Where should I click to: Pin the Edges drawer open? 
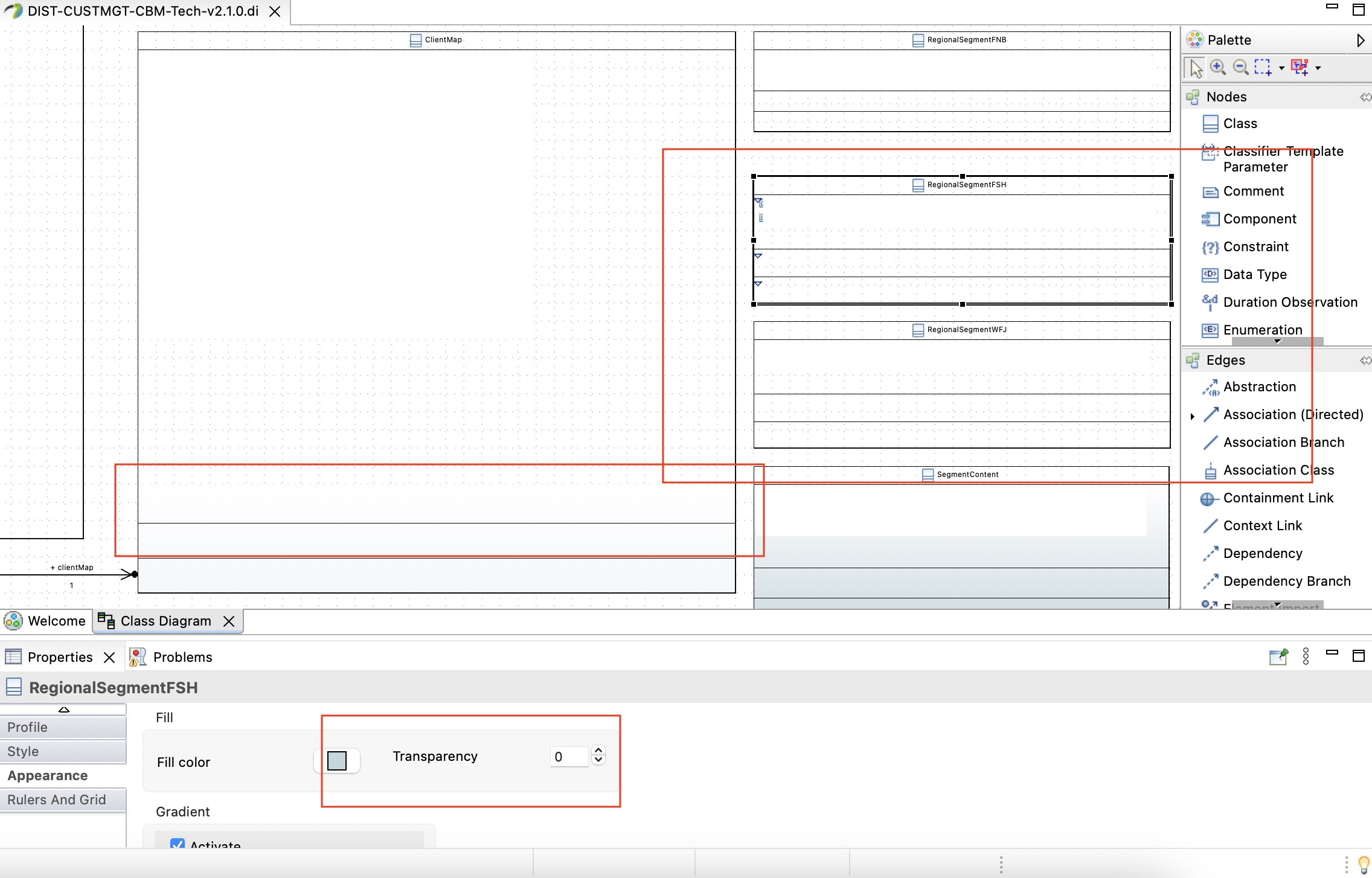(1365, 360)
